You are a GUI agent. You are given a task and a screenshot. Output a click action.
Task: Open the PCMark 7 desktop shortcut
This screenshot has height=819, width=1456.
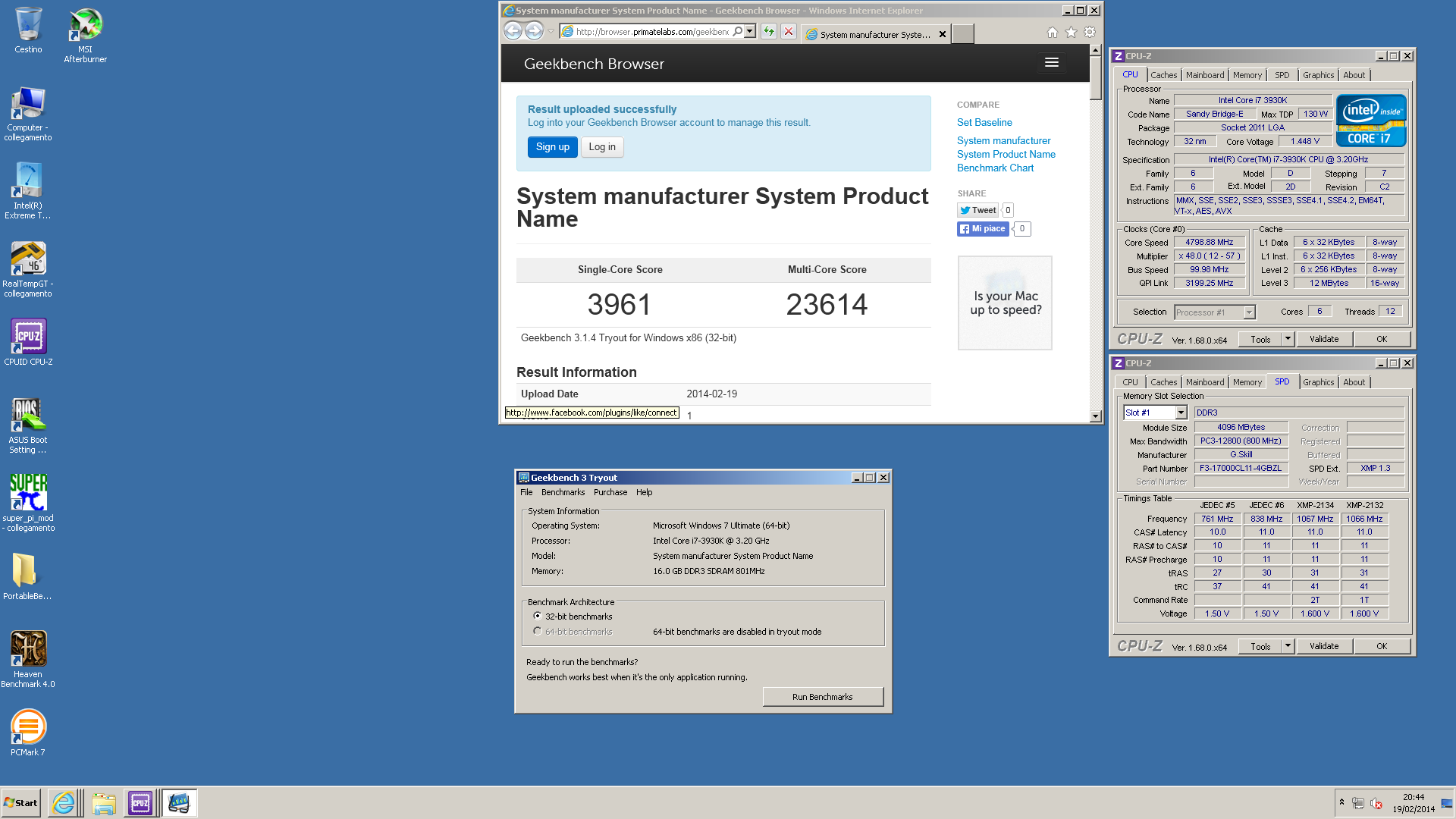(28, 733)
